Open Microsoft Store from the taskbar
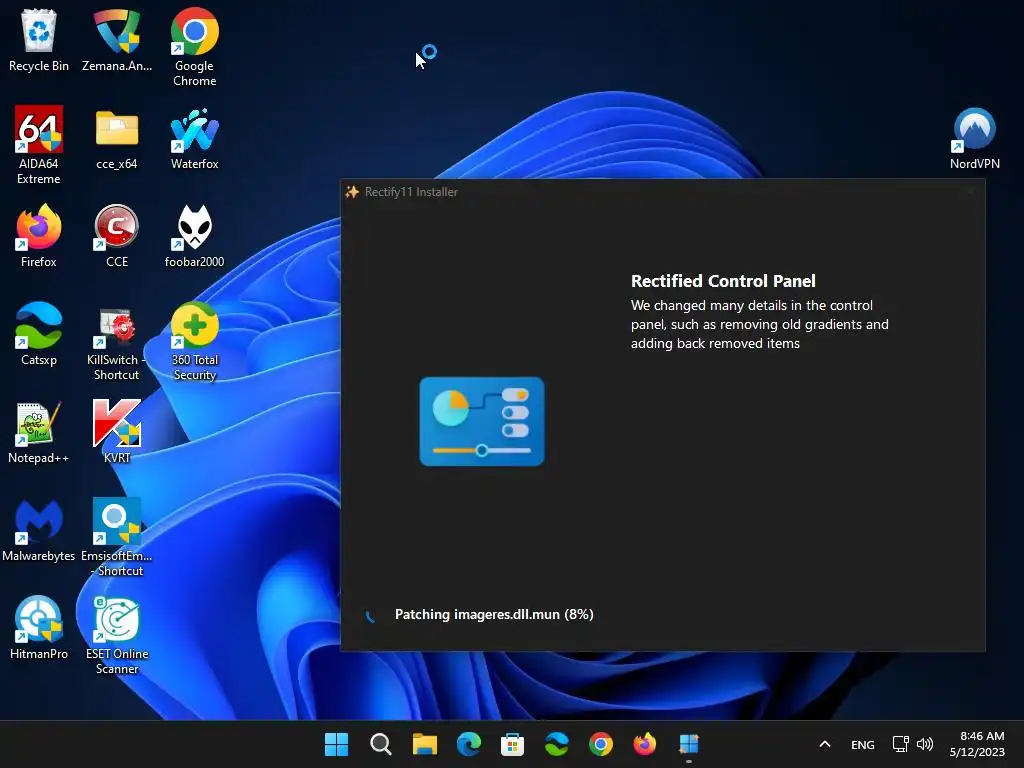 click(x=513, y=744)
